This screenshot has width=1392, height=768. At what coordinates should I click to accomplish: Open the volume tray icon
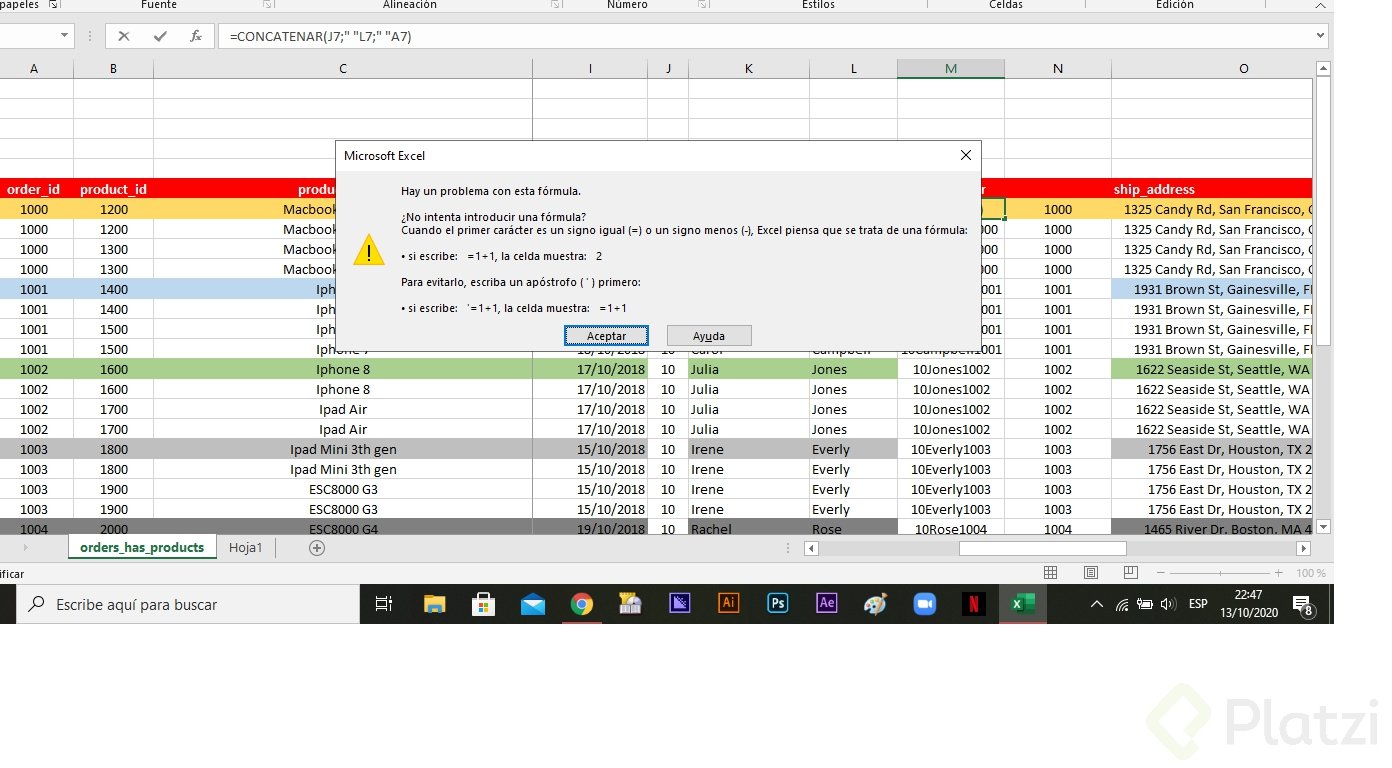(1168, 604)
